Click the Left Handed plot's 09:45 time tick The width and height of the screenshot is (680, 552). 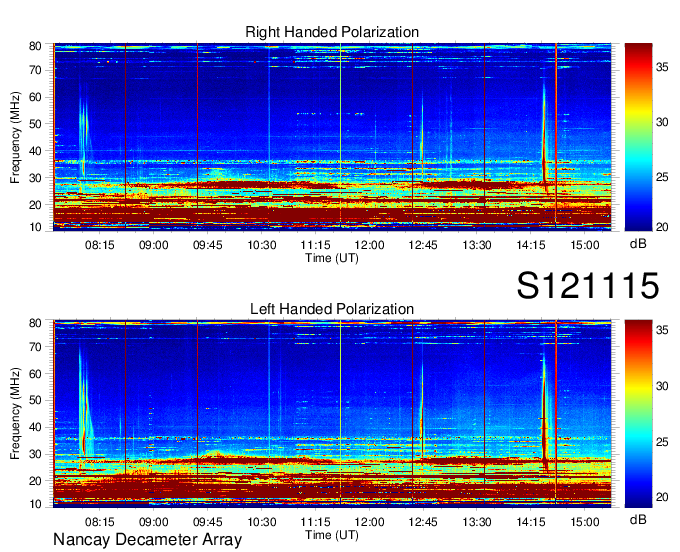[x=207, y=522]
